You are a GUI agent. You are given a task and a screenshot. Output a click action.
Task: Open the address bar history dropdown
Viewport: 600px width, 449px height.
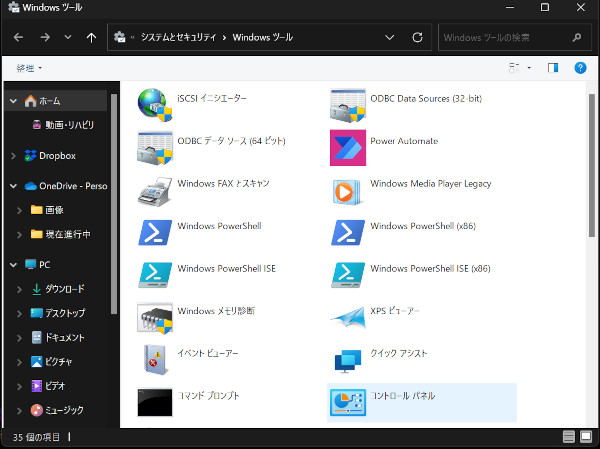(390, 38)
